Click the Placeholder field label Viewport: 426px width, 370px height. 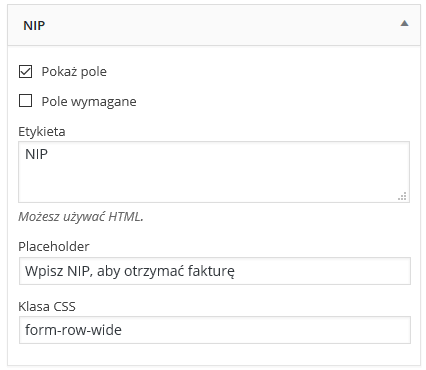pyautogui.click(x=54, y=247)
